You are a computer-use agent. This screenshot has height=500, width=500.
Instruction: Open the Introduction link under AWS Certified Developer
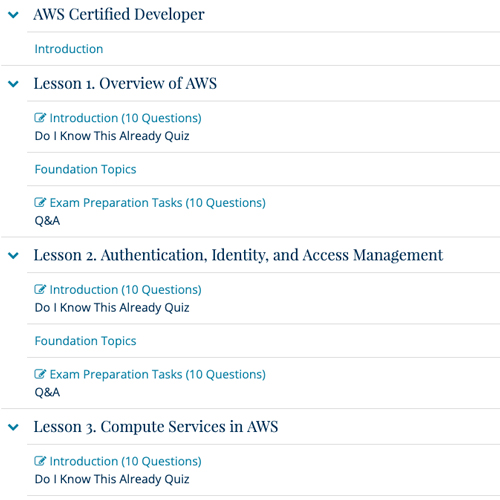coord(69,49)
